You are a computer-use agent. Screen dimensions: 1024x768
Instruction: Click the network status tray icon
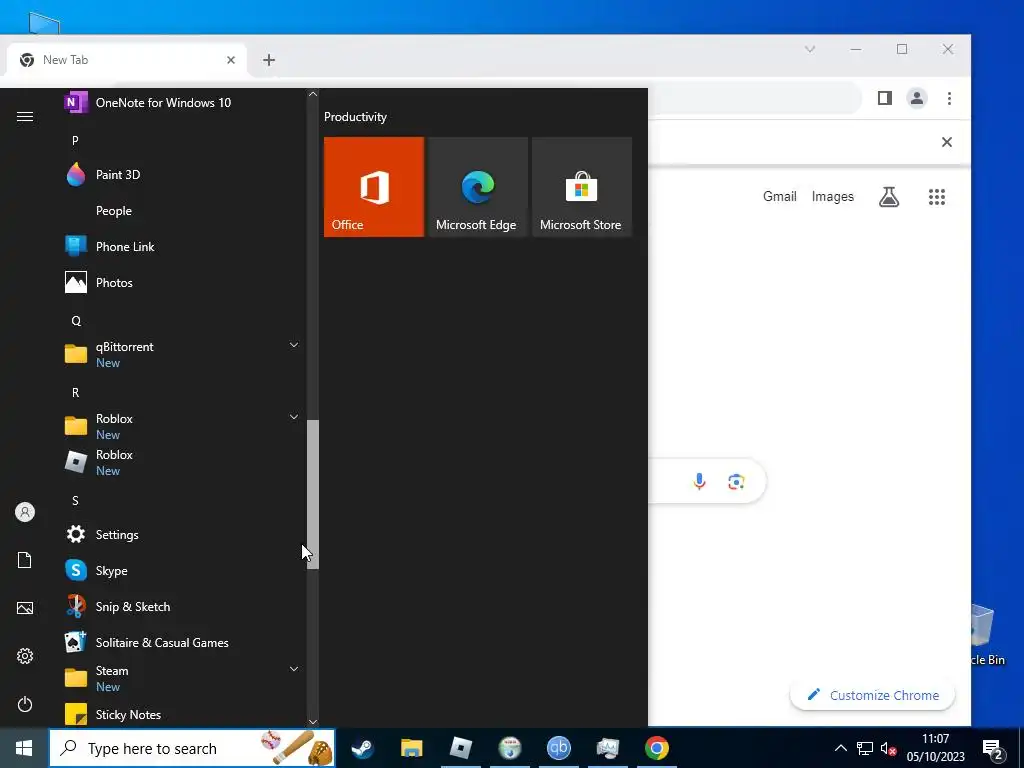(x=865, y=748)
